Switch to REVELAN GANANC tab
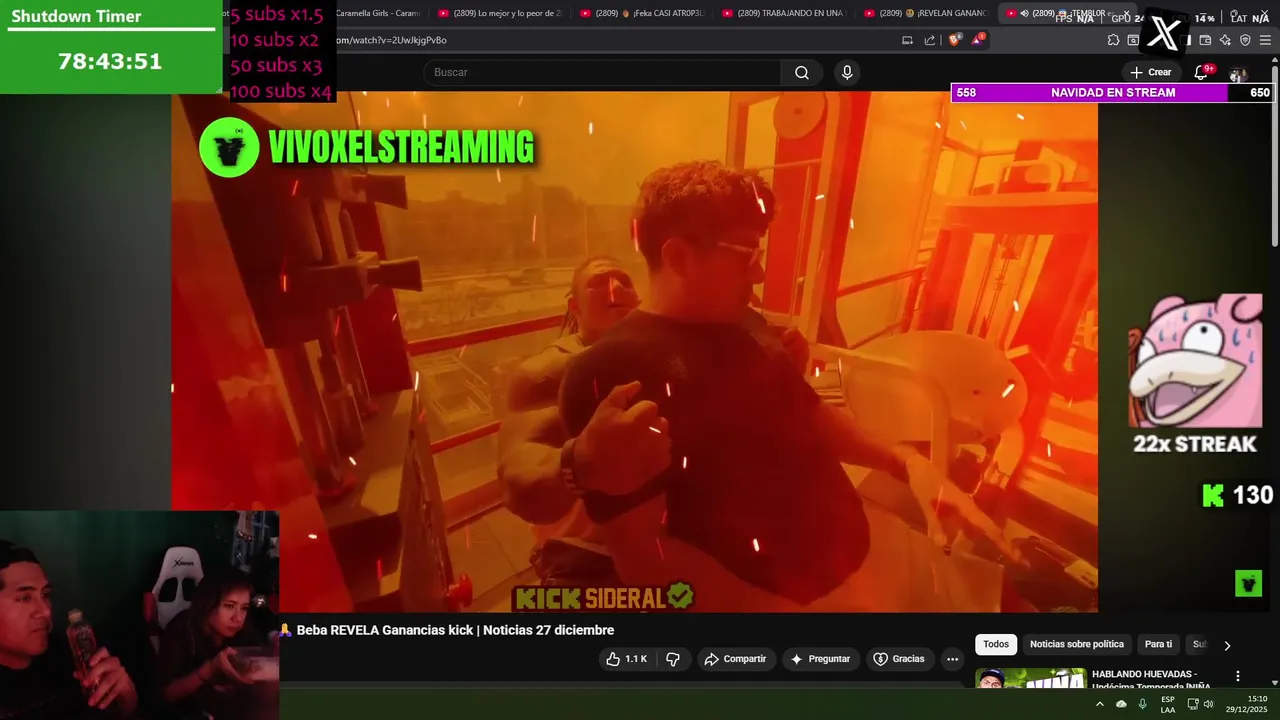Image resolution: width=1280 pixels, height=720 pixels. [926, 13]
